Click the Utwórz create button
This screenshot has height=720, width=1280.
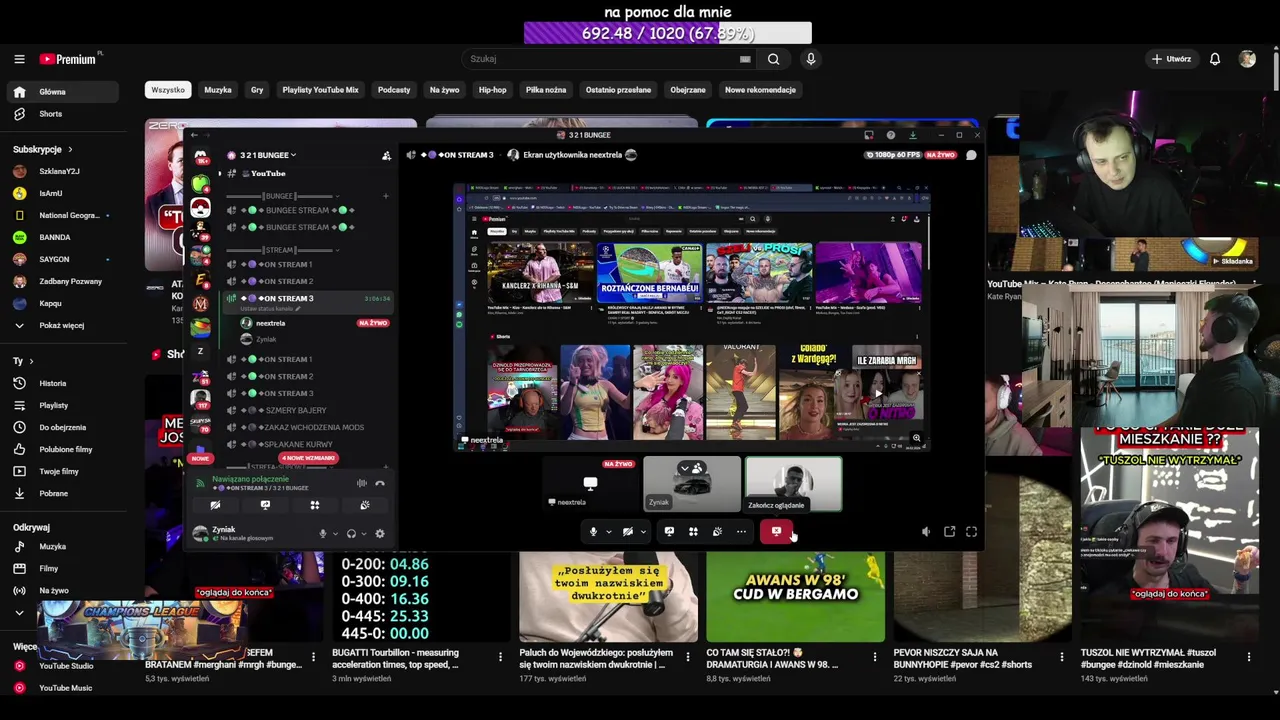click(1171, 59)
